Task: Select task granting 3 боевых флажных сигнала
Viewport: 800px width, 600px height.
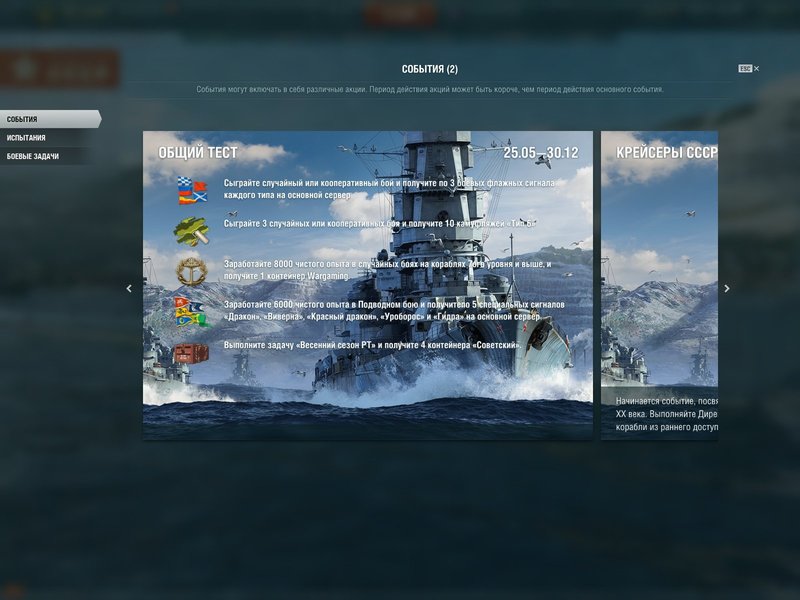Action: (389, 189)
